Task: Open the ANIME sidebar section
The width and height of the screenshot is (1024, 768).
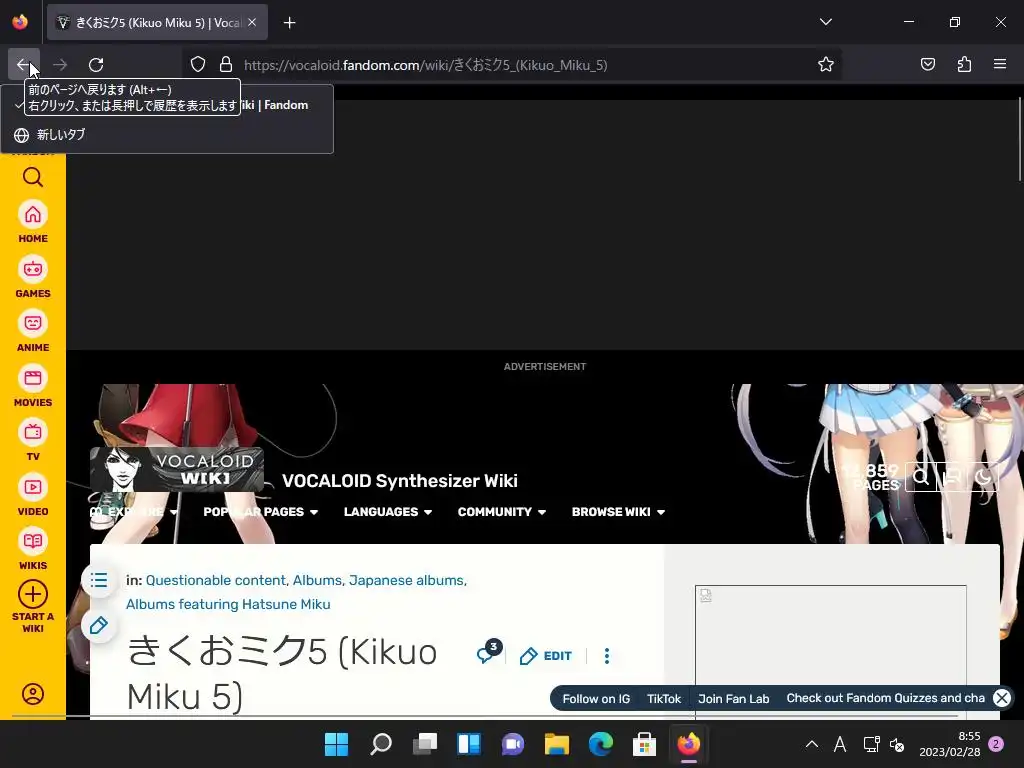Action: click(x=33, y=332)
